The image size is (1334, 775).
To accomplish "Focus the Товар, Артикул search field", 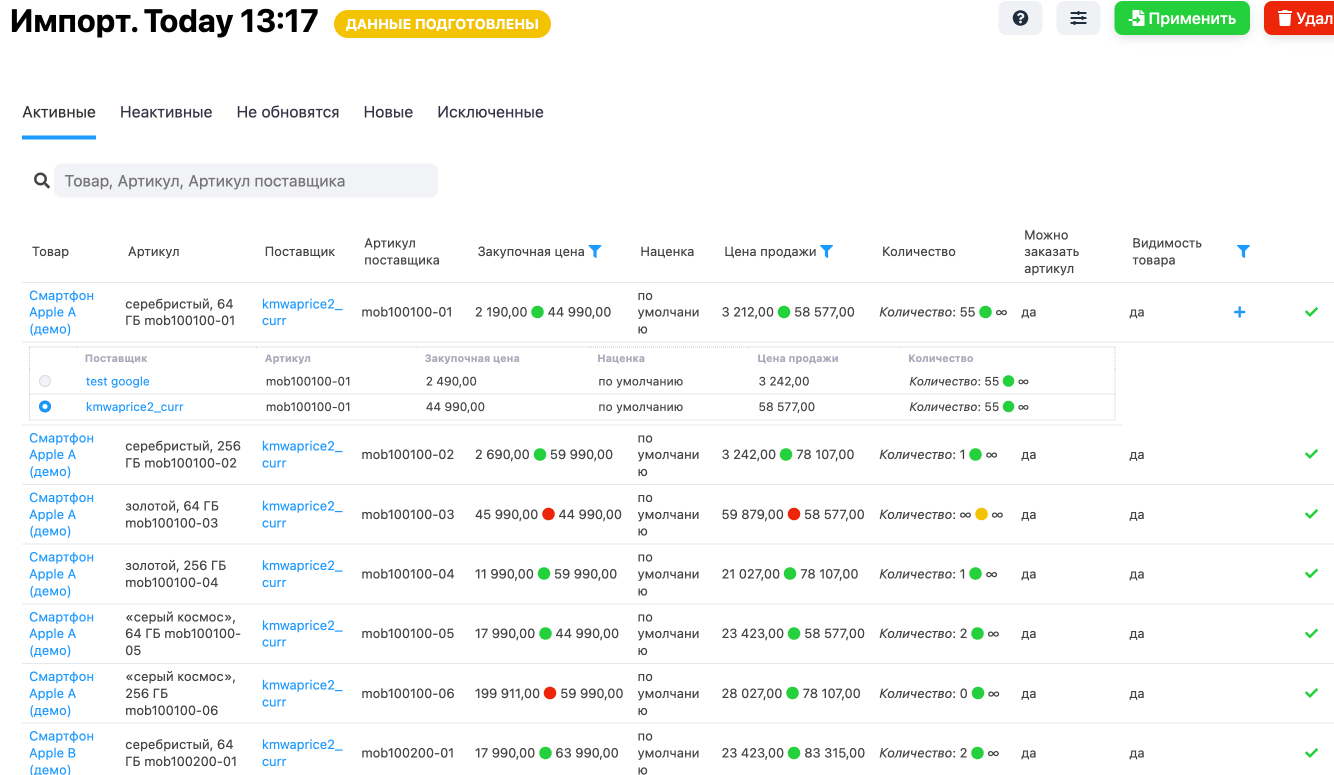I will coord(246,181).
